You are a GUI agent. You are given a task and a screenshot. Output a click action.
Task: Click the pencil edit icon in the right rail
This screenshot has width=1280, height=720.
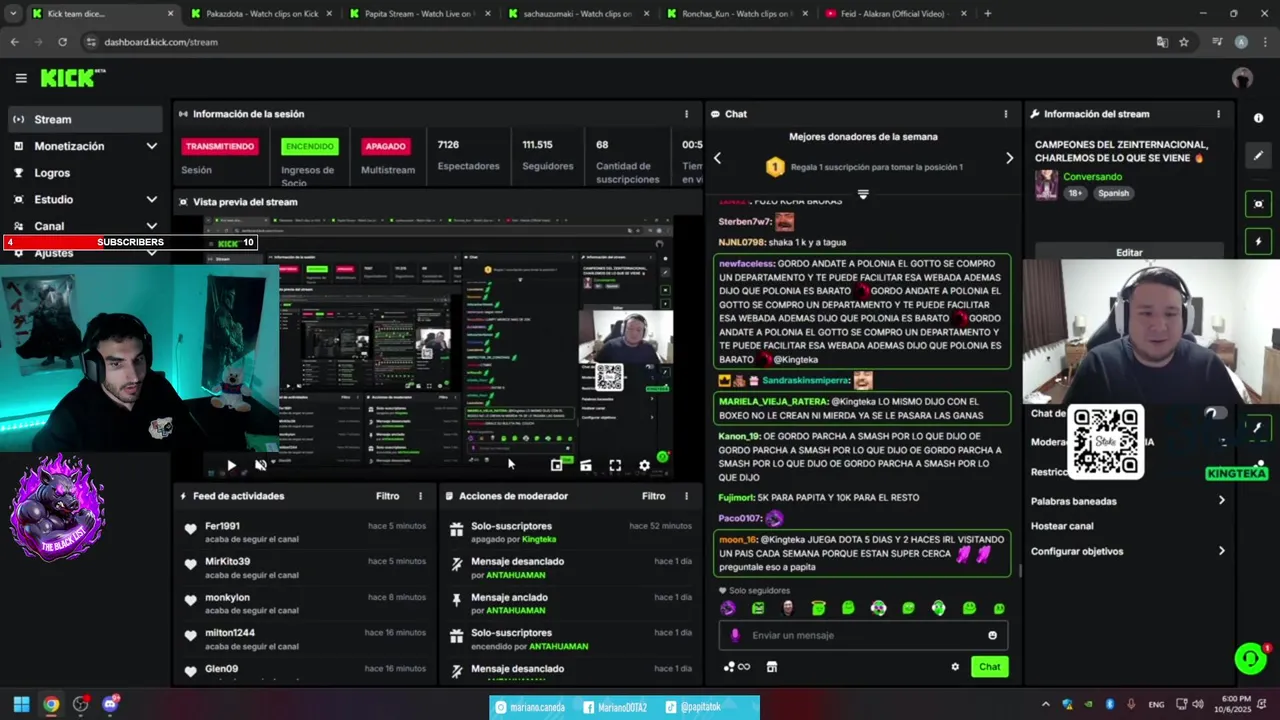pos(1258,155)
